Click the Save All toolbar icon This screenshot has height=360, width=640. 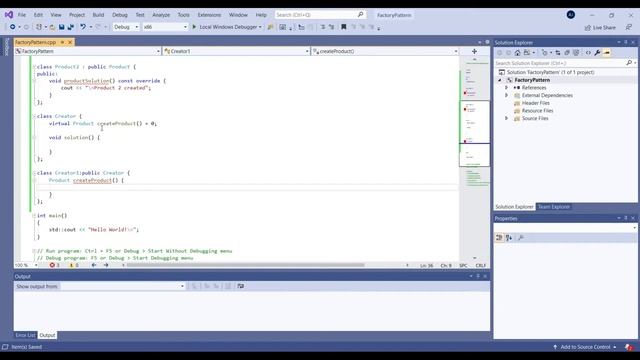coord(71,27)
